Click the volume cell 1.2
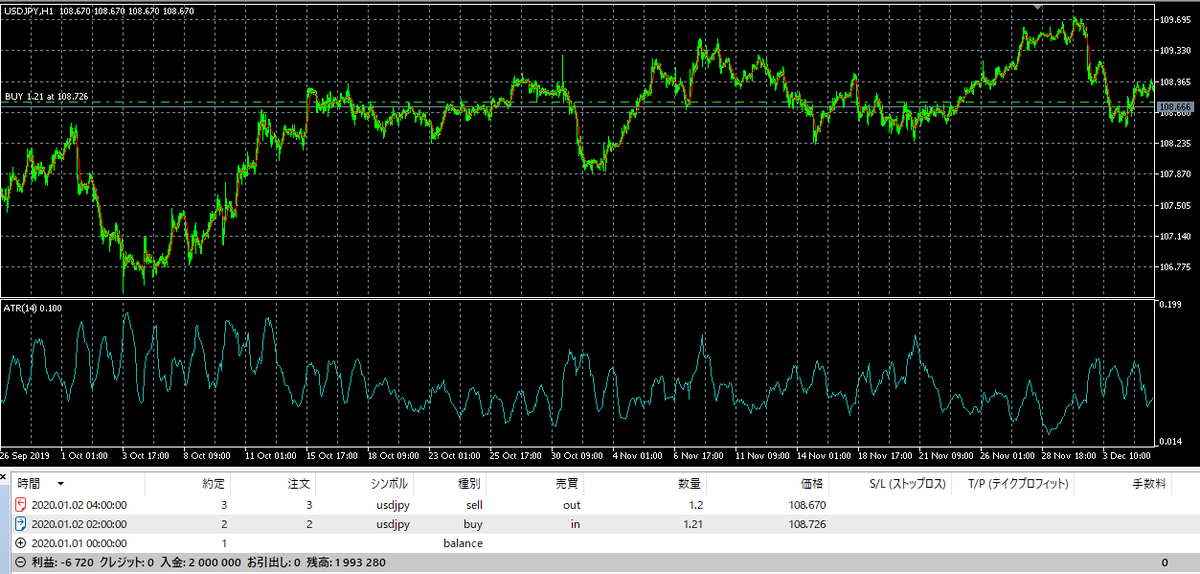Screen dimensions: 1200x574 point(696,505)
